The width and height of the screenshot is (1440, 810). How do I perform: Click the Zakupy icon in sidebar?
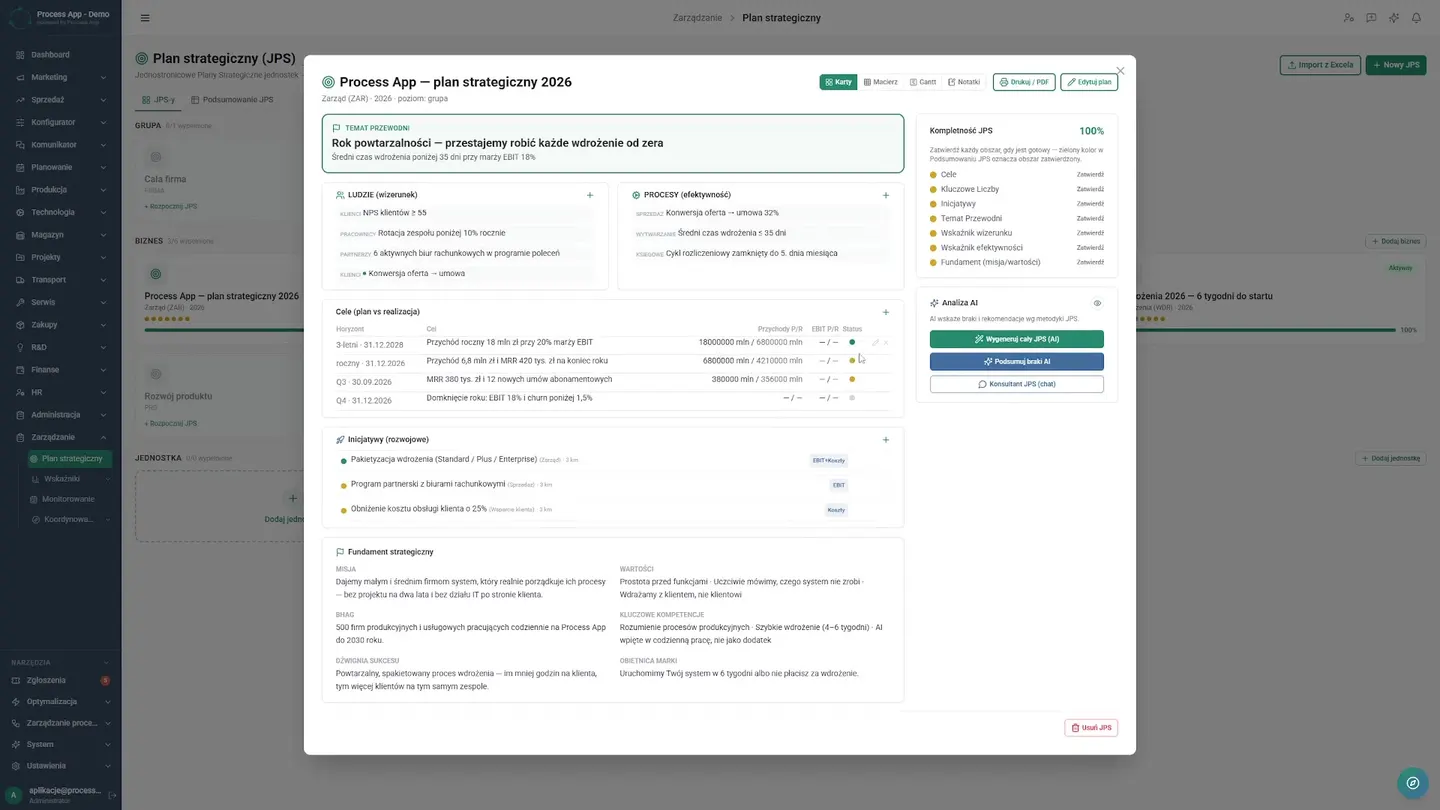20,325
